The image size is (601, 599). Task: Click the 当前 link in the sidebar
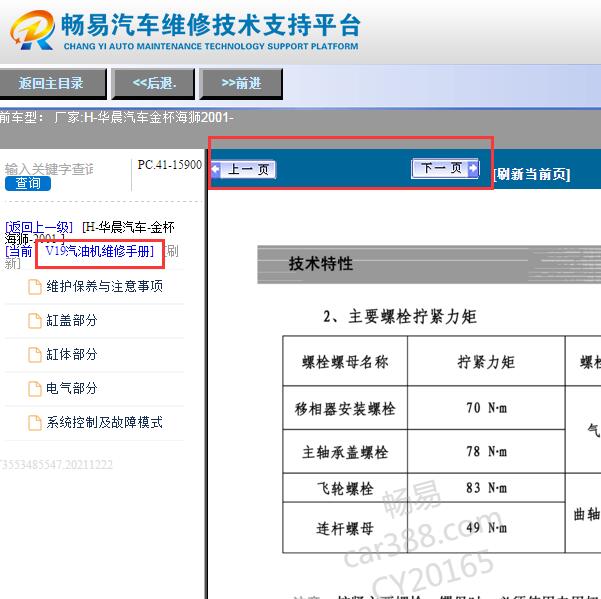(19, 251)
